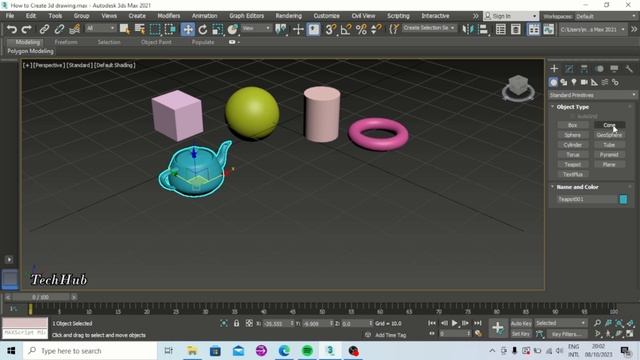The image size is (640, 360).
Task: Click the Undo arrow icon
Action: click(11, 29)
